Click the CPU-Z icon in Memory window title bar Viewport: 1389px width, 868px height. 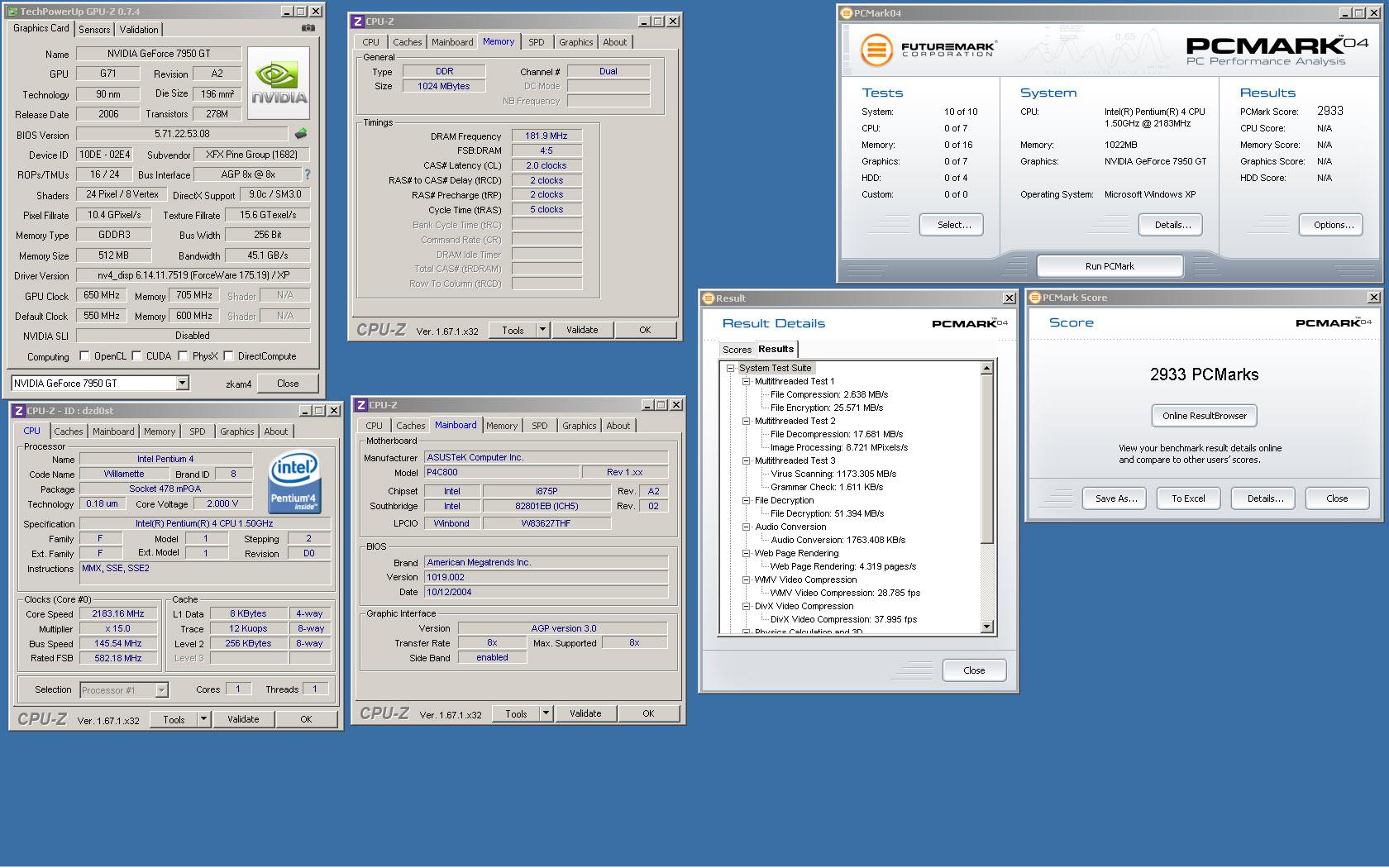(x=357, y=21)
